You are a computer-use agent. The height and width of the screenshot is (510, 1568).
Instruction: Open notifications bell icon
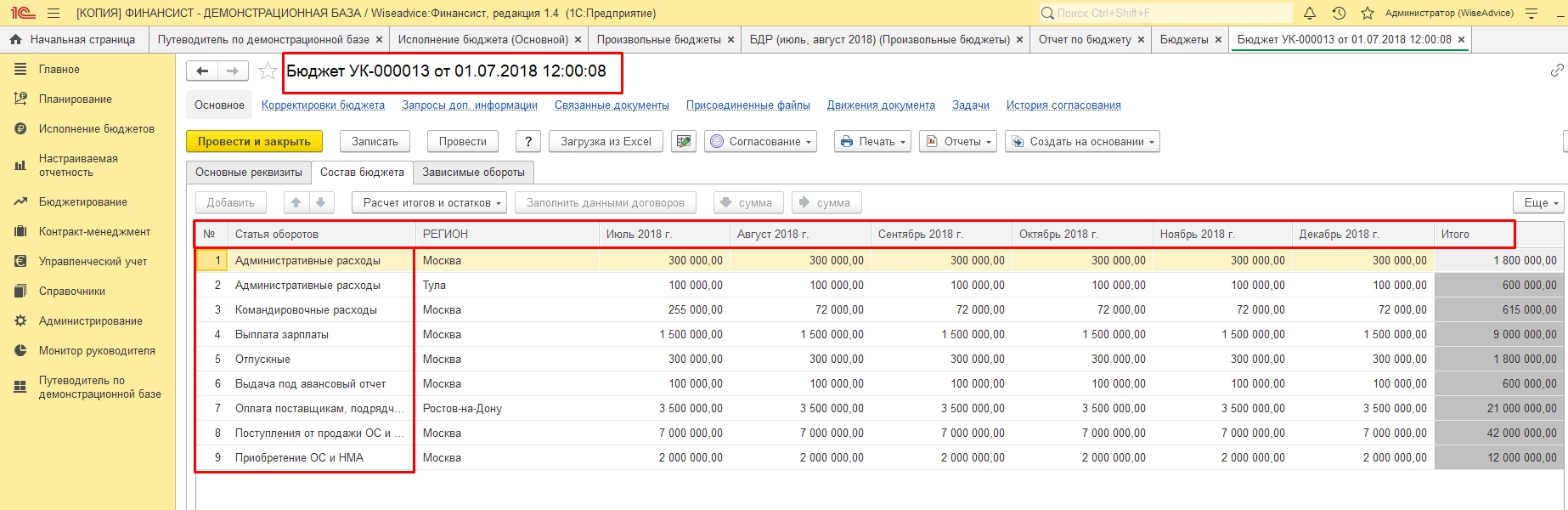point(1309,13)
